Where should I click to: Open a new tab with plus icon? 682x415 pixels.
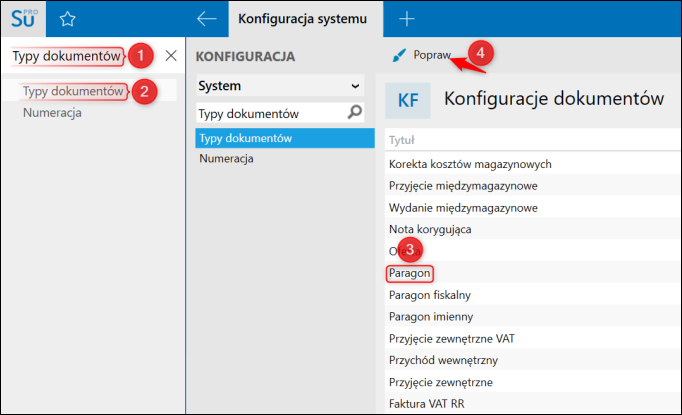[407, 18]
